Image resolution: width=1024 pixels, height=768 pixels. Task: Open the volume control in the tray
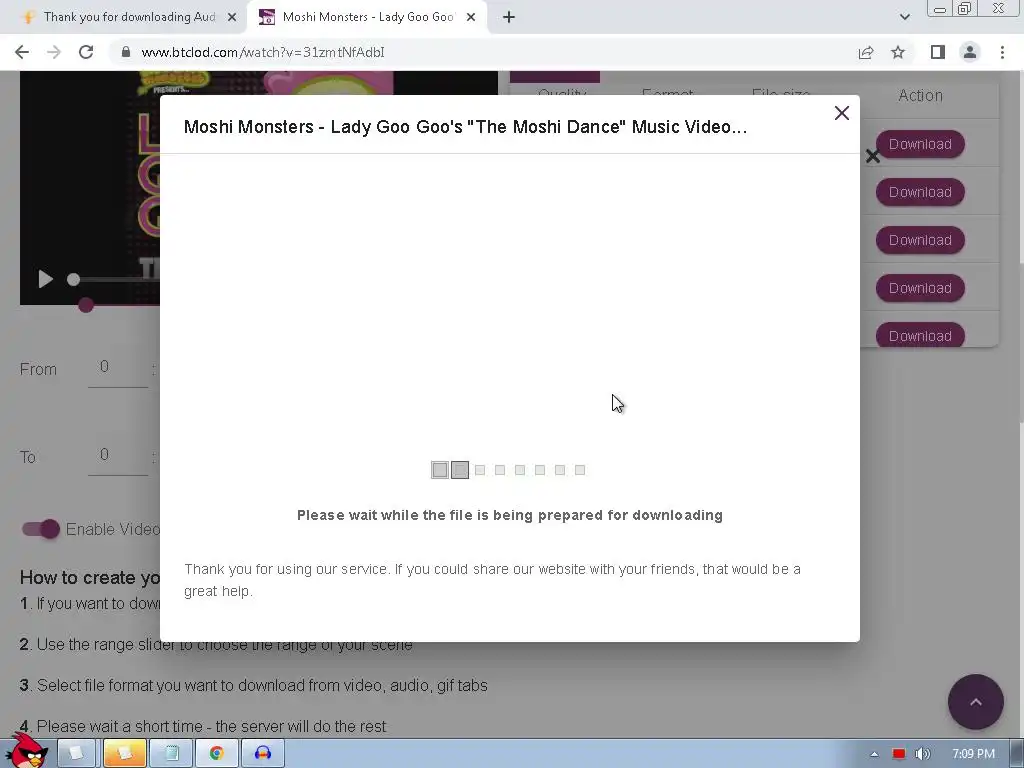[922, 754]
